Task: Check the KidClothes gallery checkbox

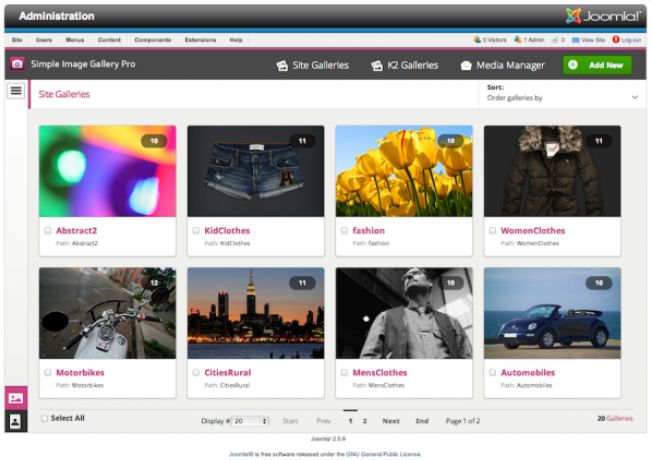Action: coord(196,230)
